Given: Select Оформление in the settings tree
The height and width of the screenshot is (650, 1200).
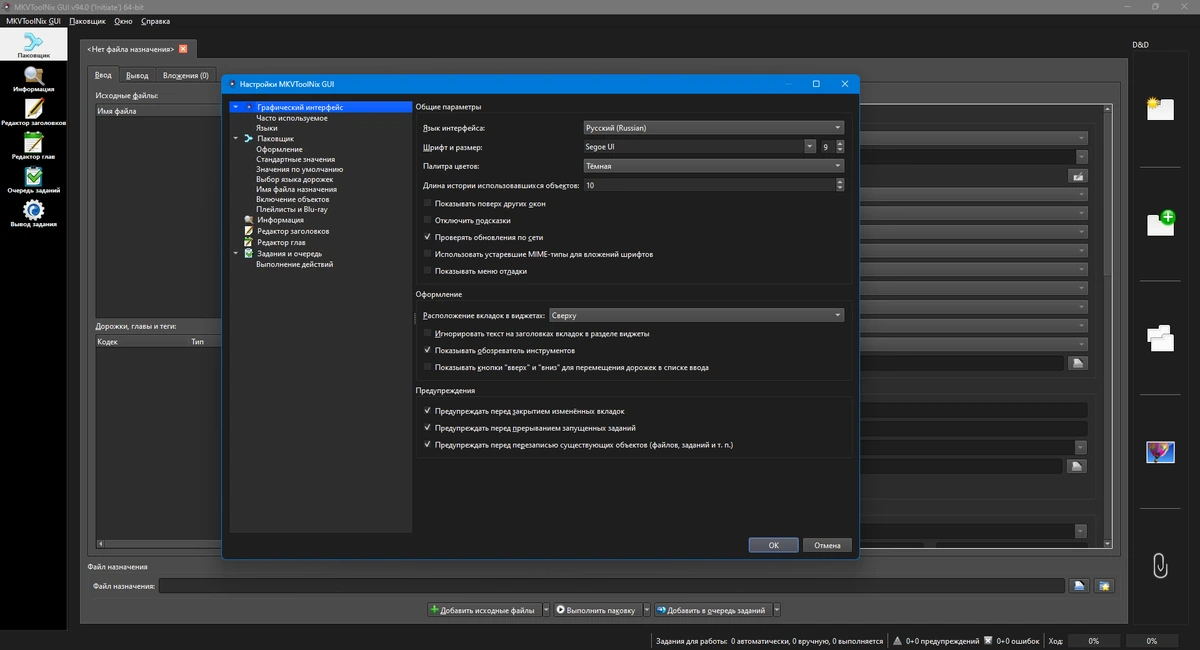Looking at the screenshot, I should (279, 149).
